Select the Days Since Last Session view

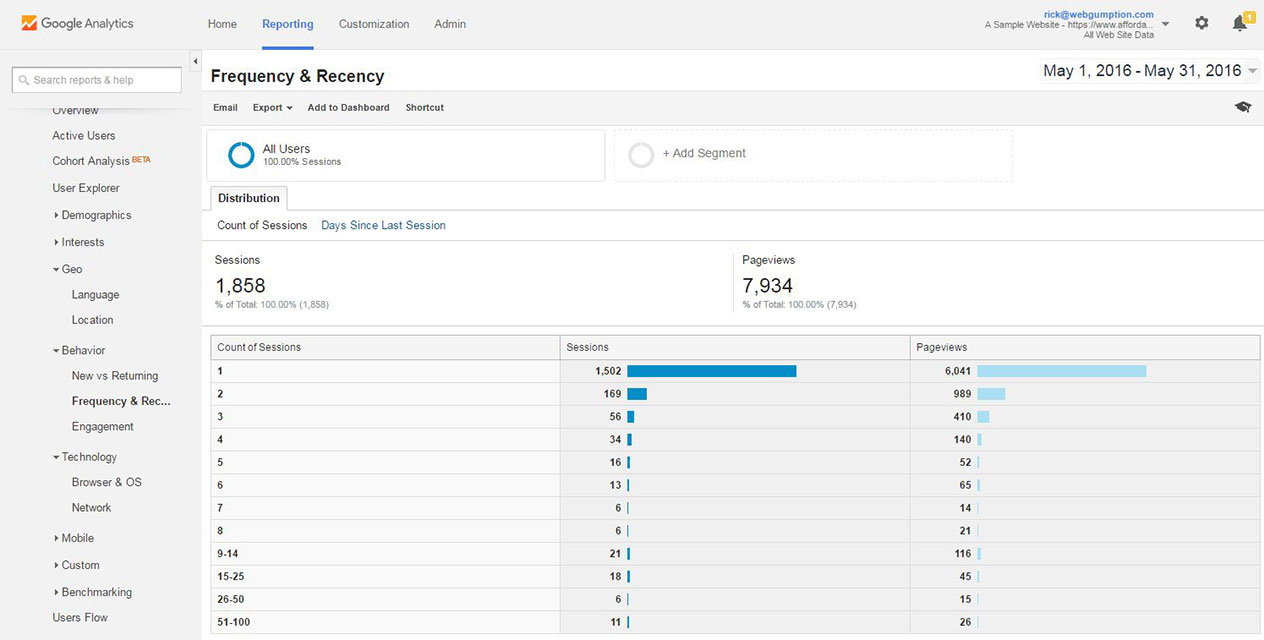[x=383, y=225]
